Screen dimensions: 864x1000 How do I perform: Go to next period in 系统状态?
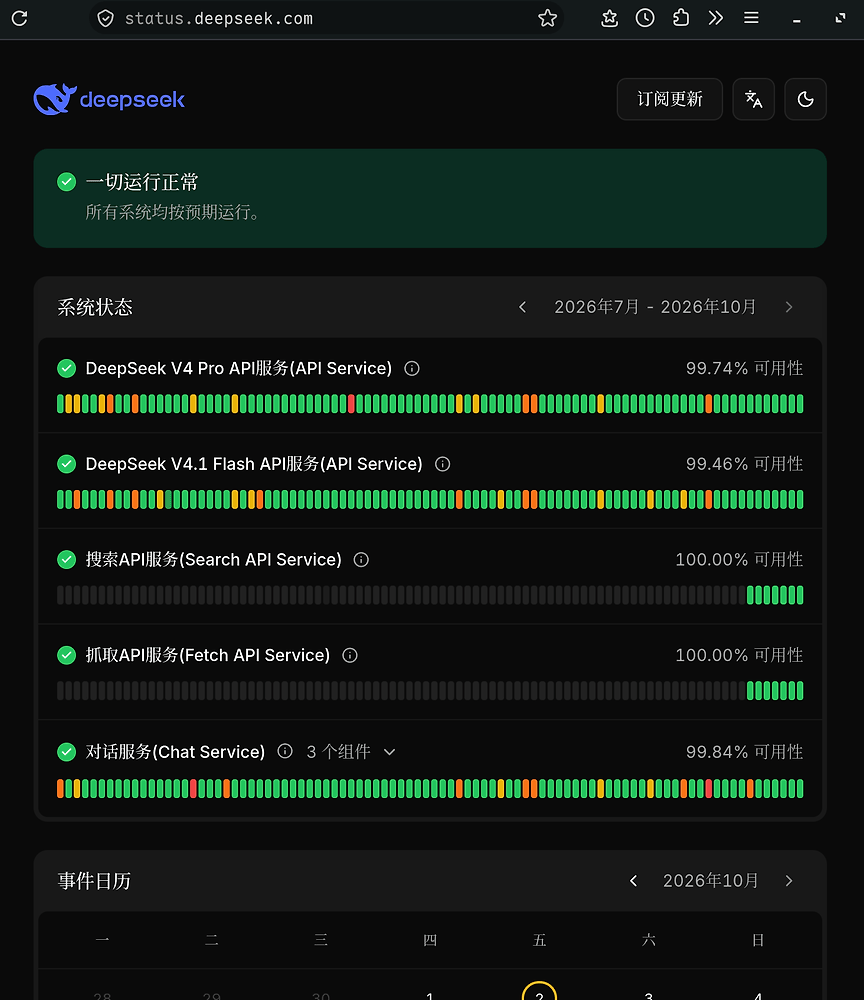789,307
